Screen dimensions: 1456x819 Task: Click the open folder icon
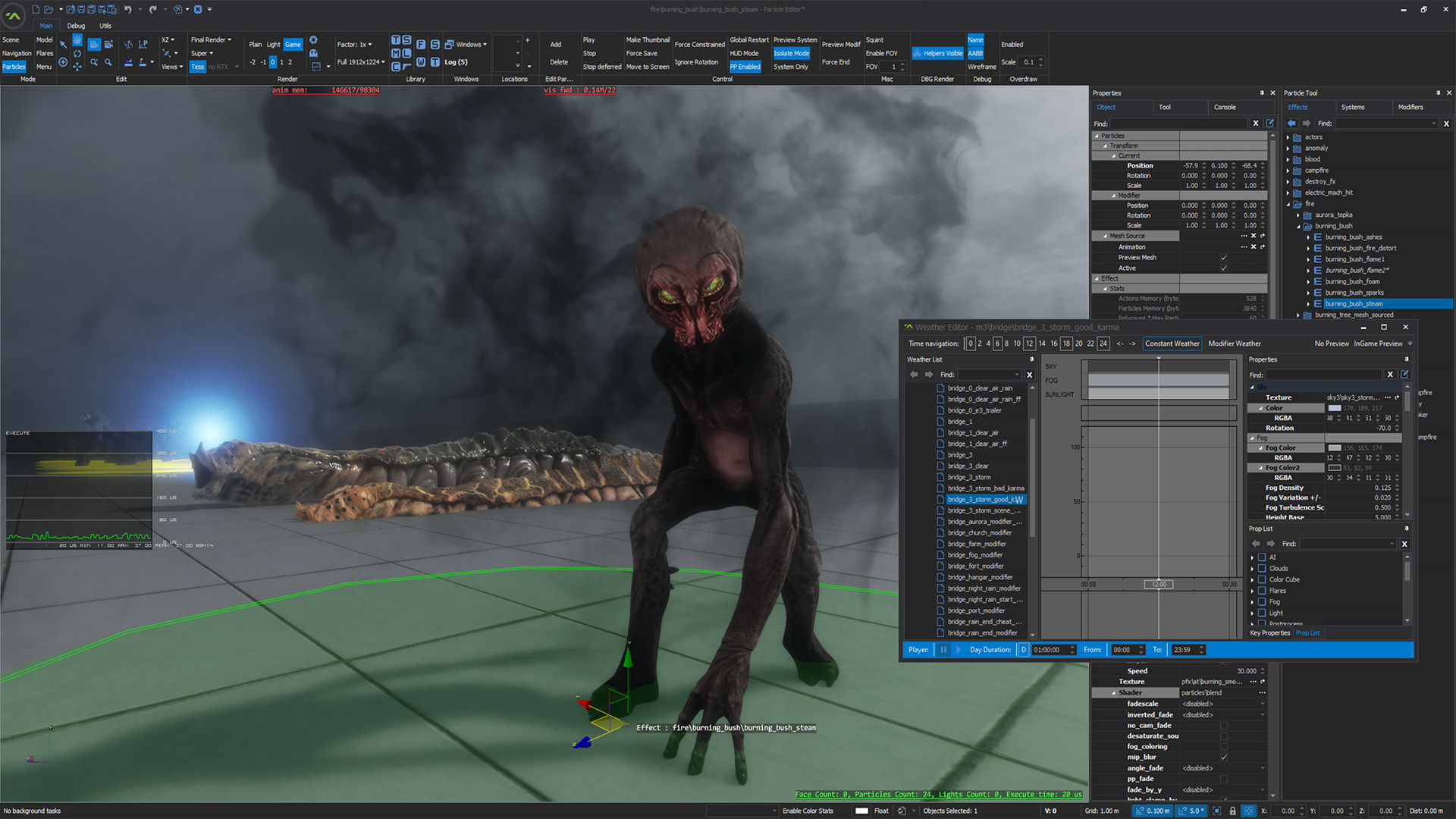pyautogui.click(x=49, y=9)
